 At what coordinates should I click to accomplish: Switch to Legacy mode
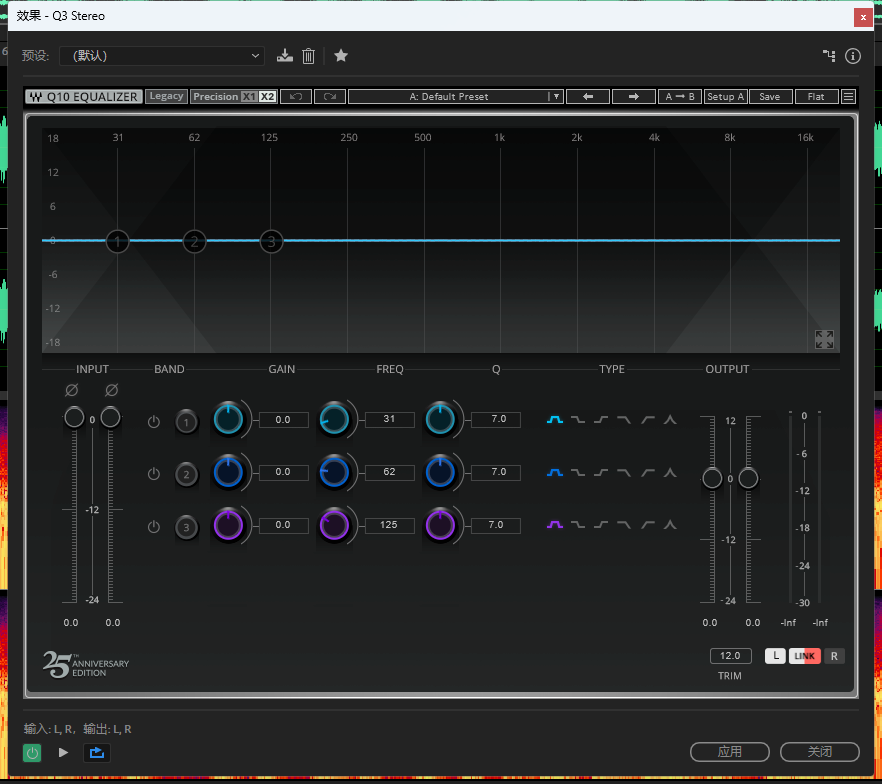(166, 96)
